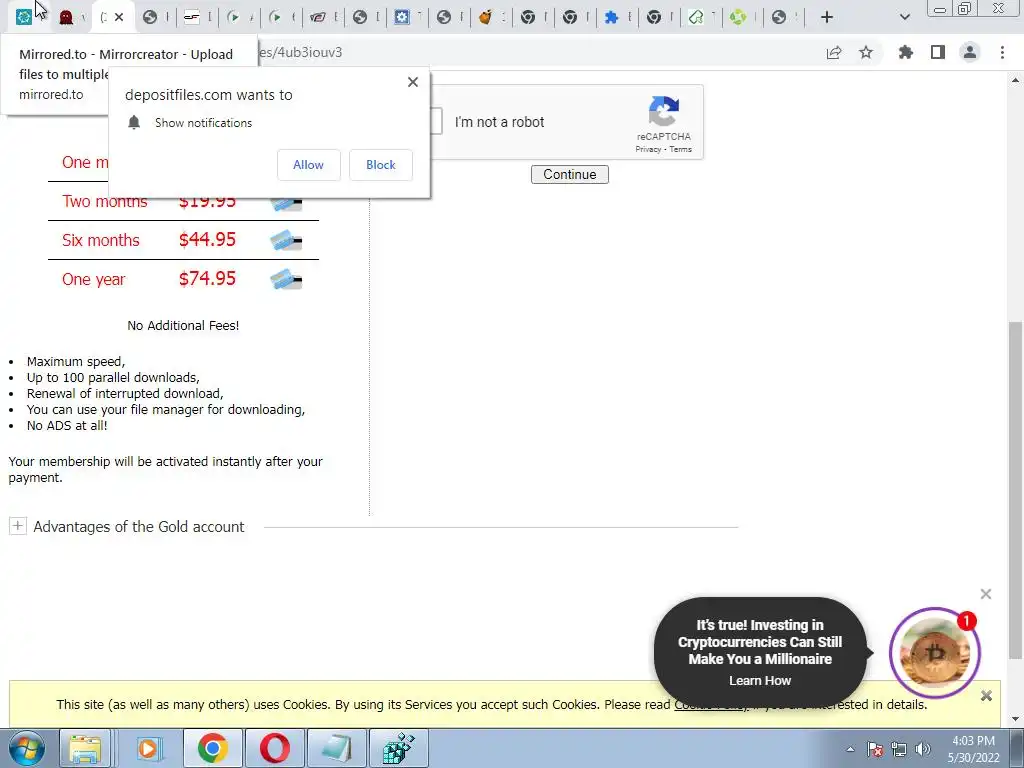The width and height of the screenshot is (1024, 768).
Task: Open the notepad app in taskbar
Action: (x=337, y=749)
